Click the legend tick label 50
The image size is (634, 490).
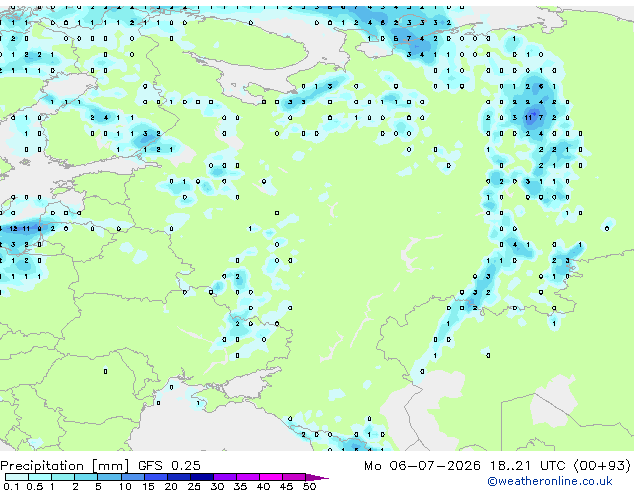(310, 486)
